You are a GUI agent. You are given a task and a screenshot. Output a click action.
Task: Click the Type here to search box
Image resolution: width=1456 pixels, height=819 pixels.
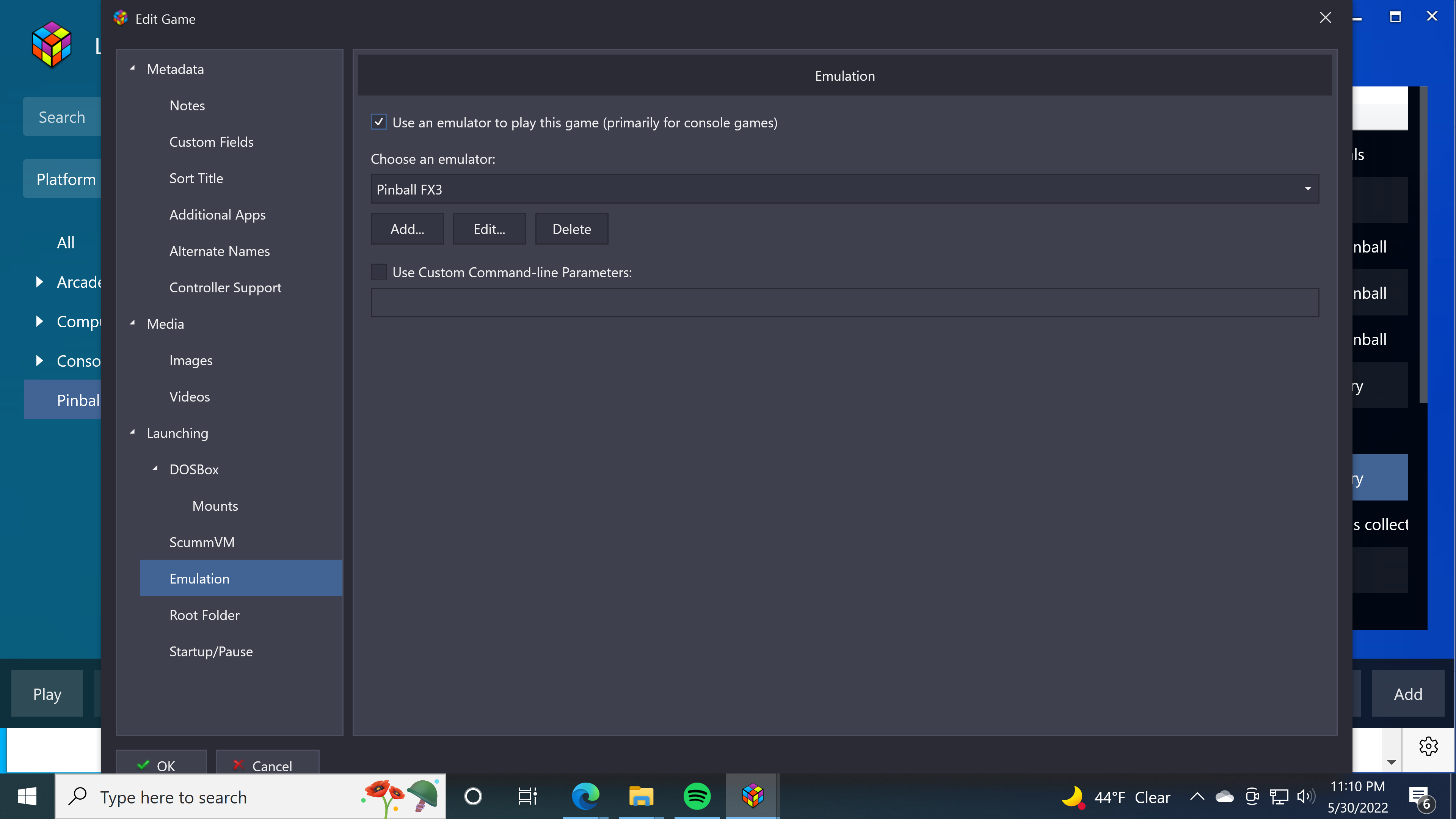click(x=250, y=797)
